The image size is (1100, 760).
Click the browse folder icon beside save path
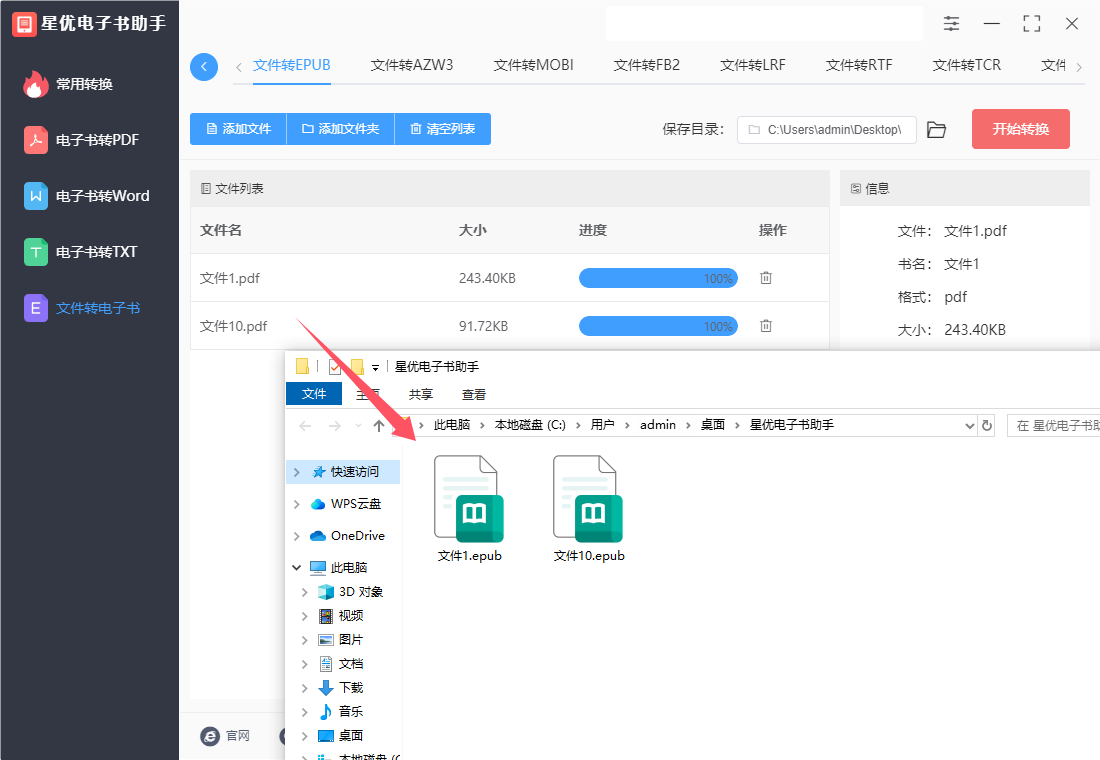click(x=936, y=130)
